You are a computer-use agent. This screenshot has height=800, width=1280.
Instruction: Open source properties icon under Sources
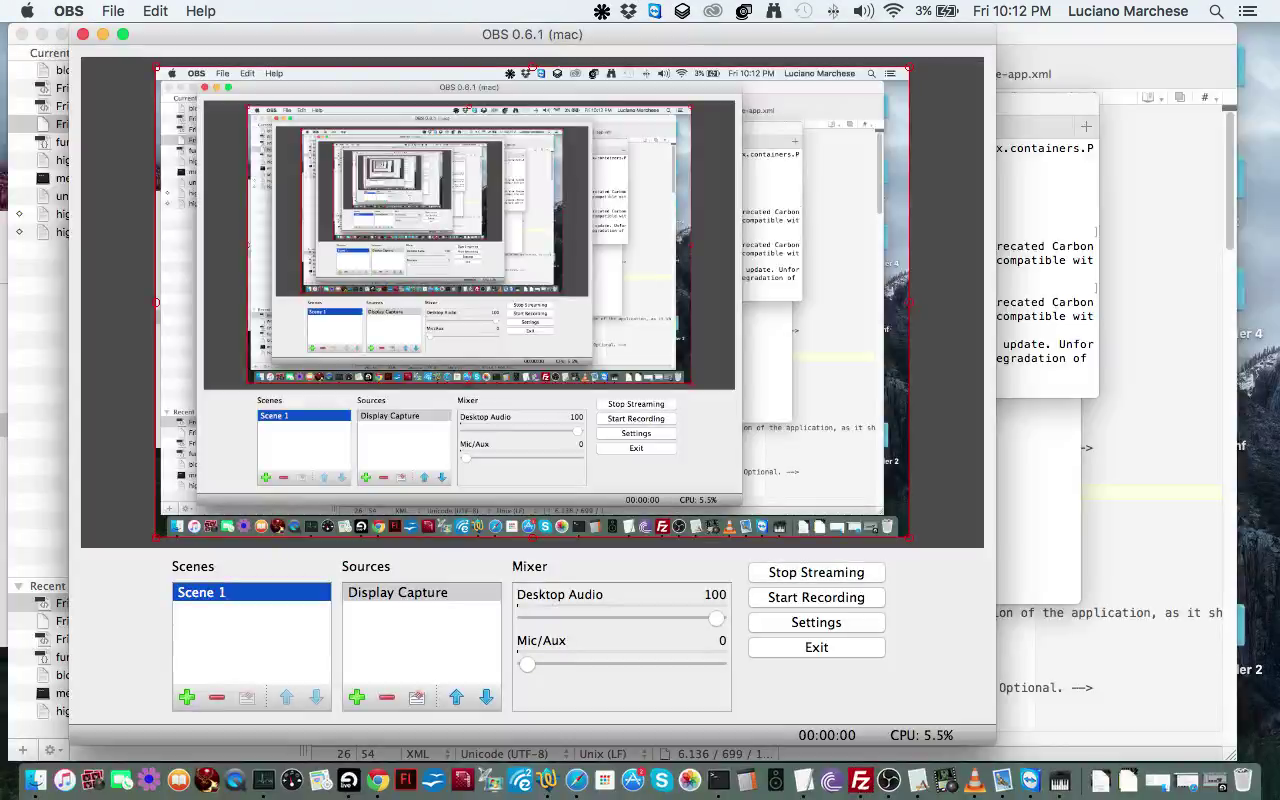[x=417, y=697]
